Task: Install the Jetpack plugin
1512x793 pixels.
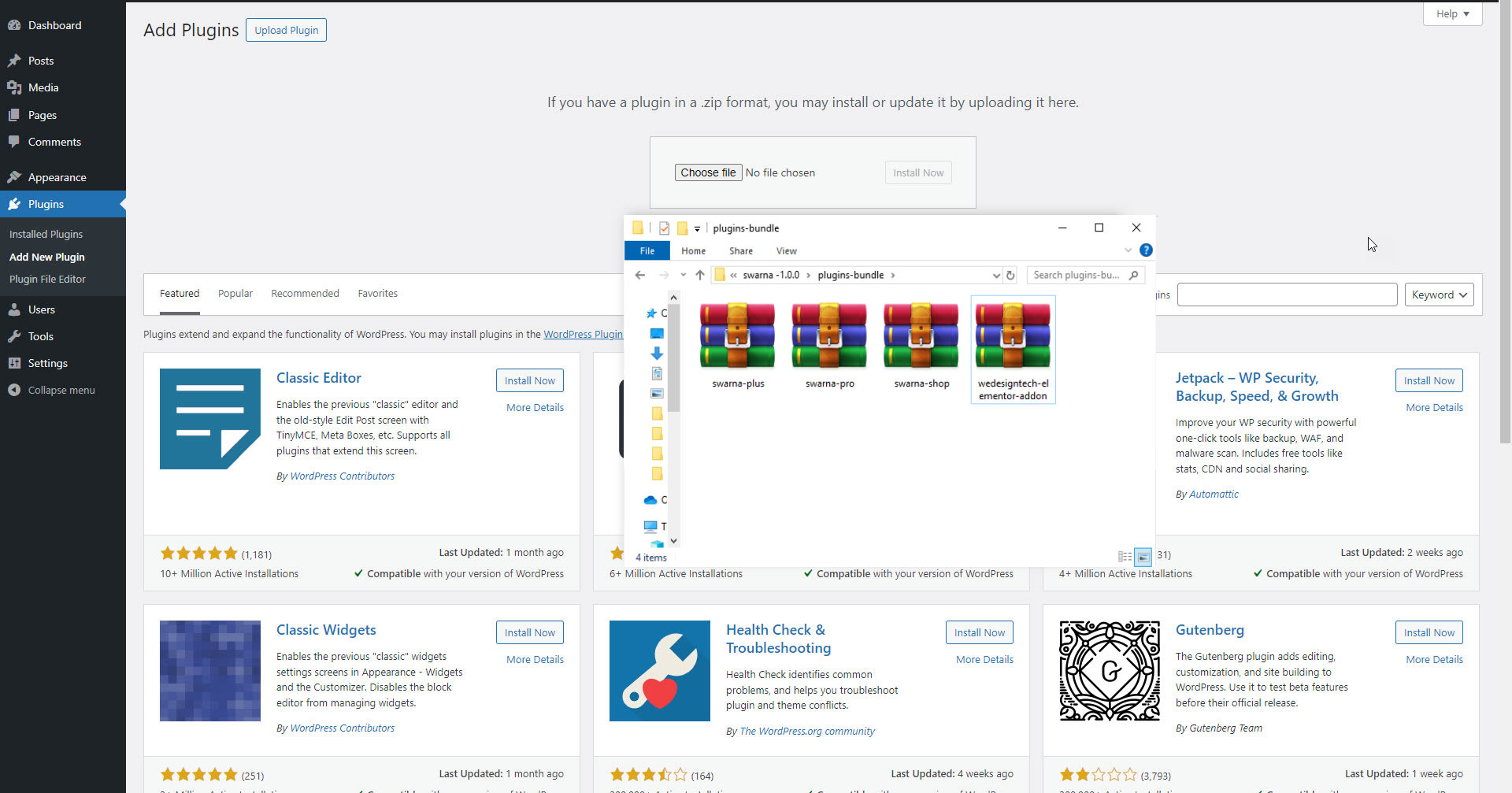Action: tap(1429, 380)
